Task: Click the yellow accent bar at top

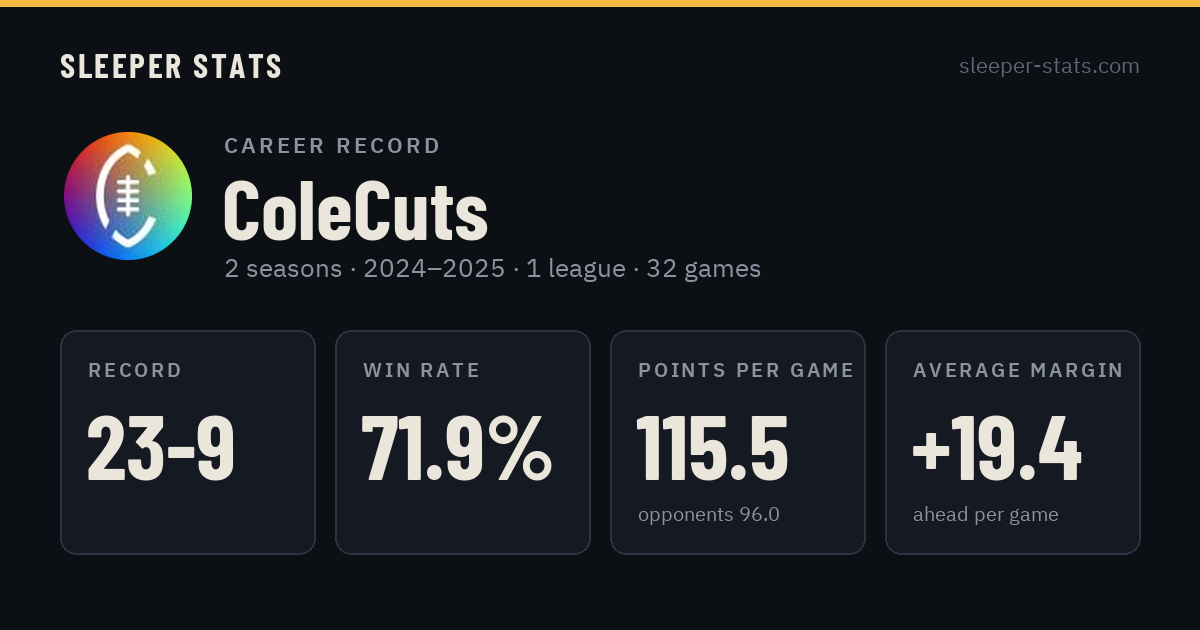Action: (x=600, y=3)
